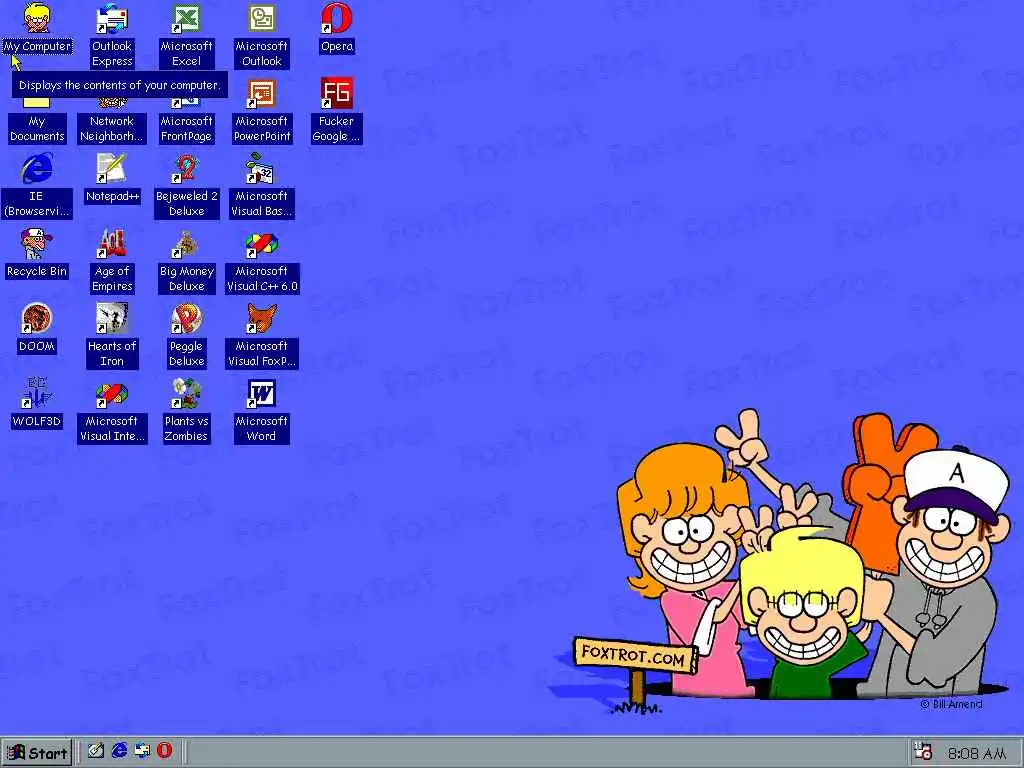Select the red FG shortcut icon
The image size is (1024, 768).
click(336, 93)
